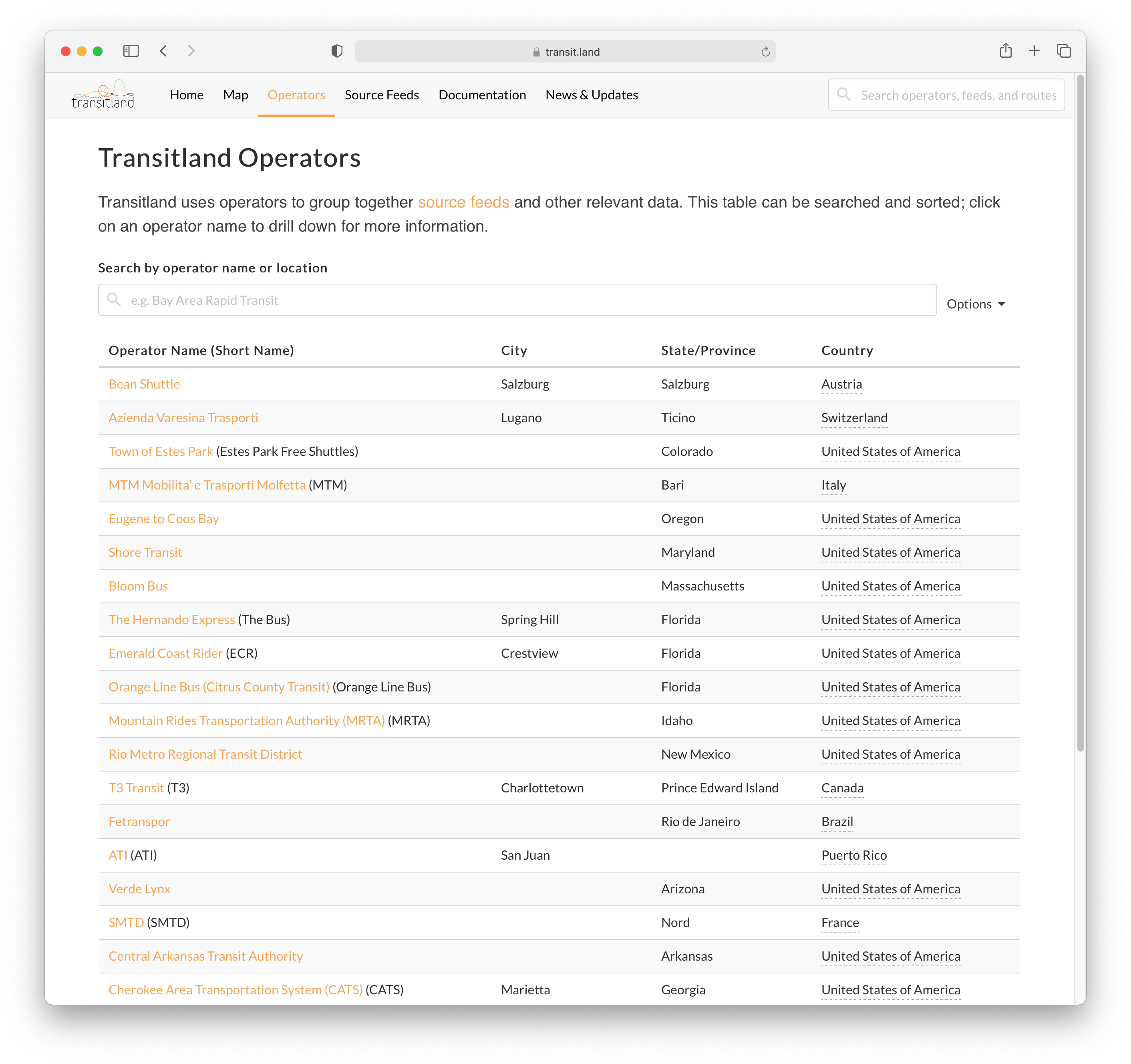Click the Operators tab in main navigation

296,94
